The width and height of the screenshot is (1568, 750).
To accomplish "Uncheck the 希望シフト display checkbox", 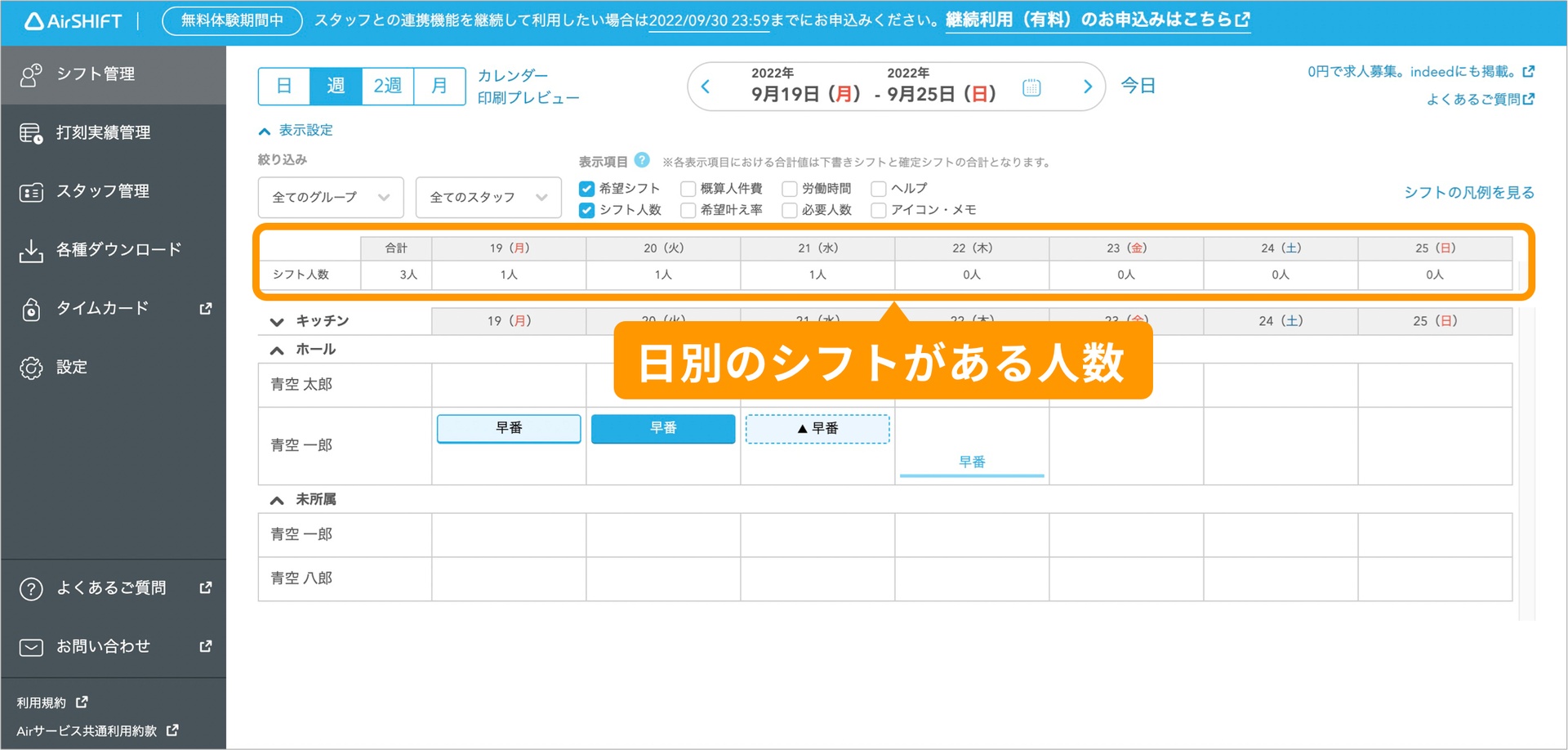I will tap(586, 188).
